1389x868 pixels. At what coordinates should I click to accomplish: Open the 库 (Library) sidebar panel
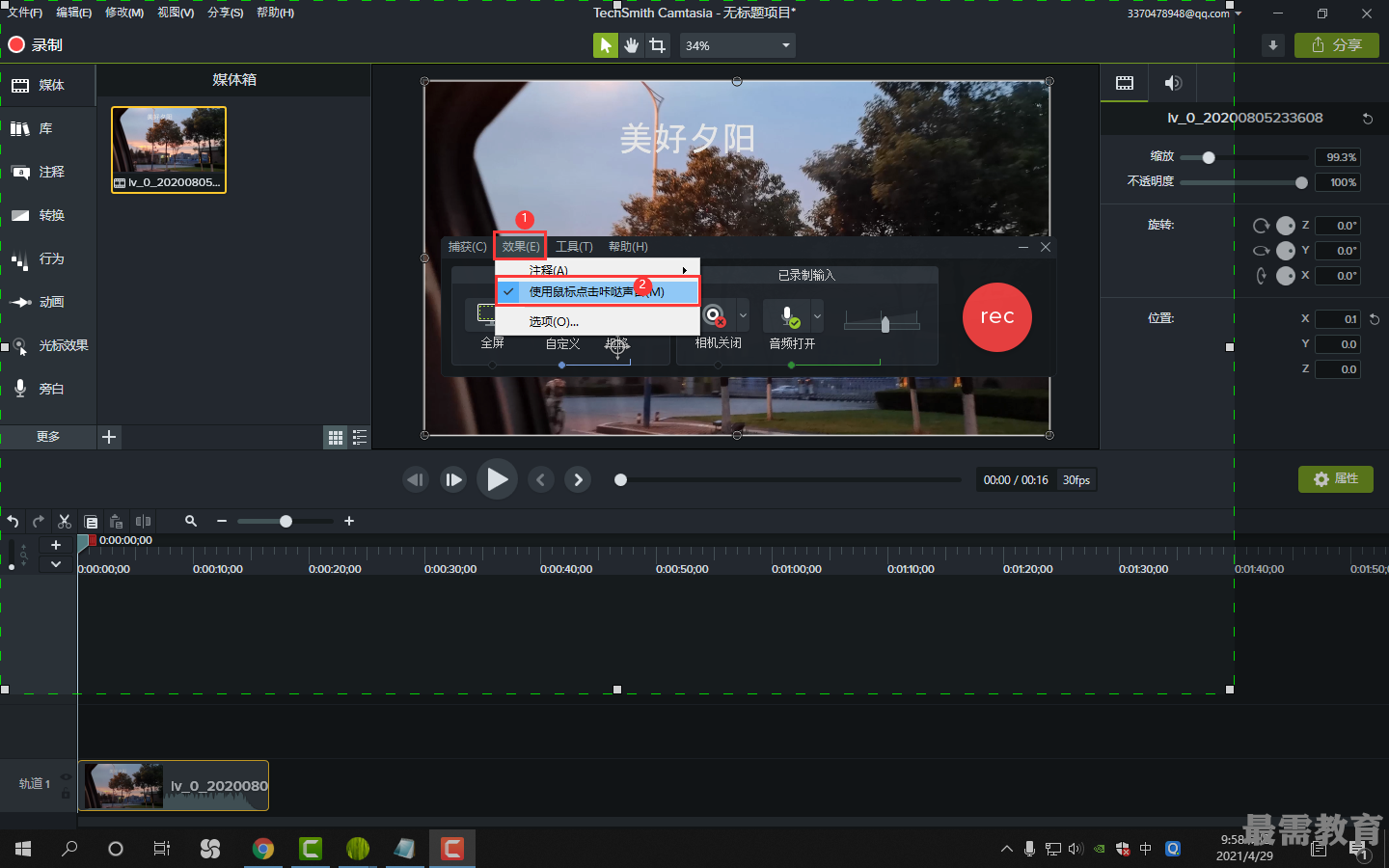pos(46,128)
